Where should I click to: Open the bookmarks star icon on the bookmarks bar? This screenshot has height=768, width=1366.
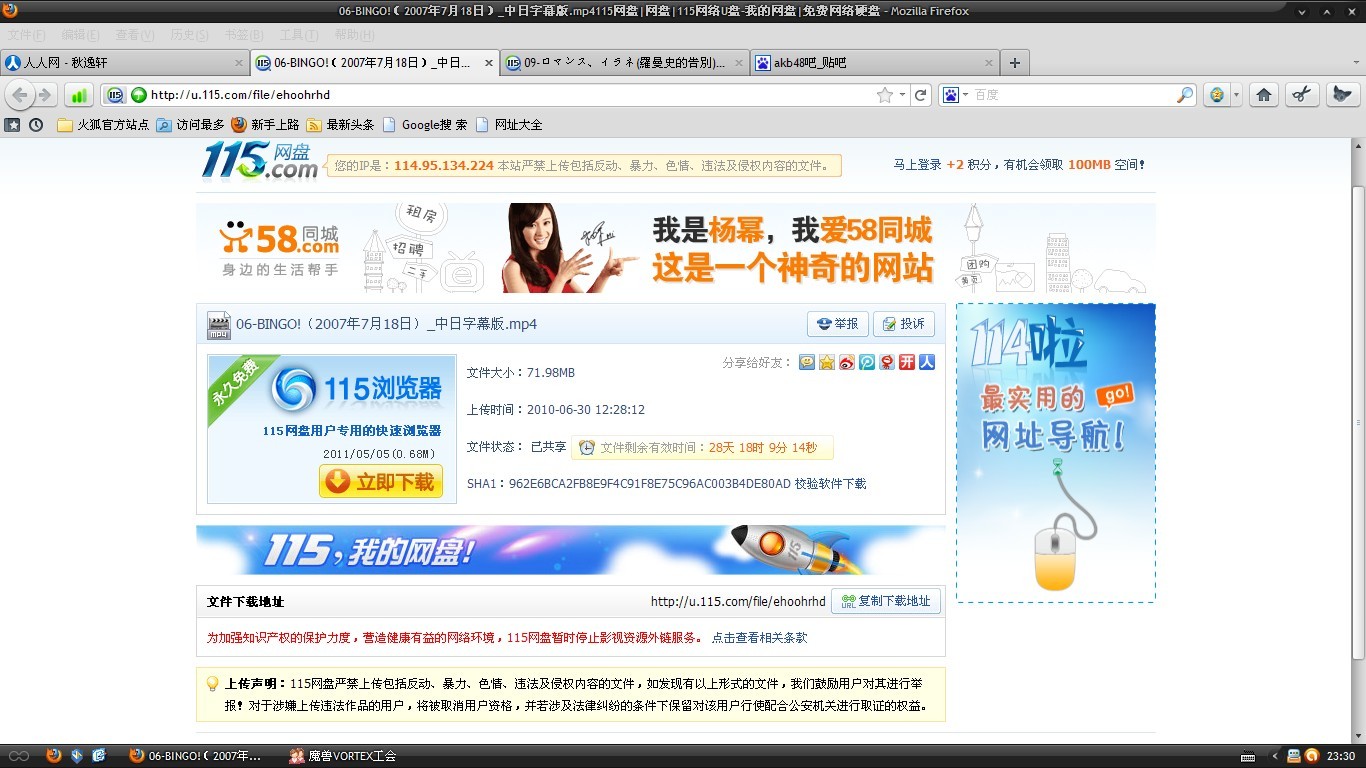12,125
